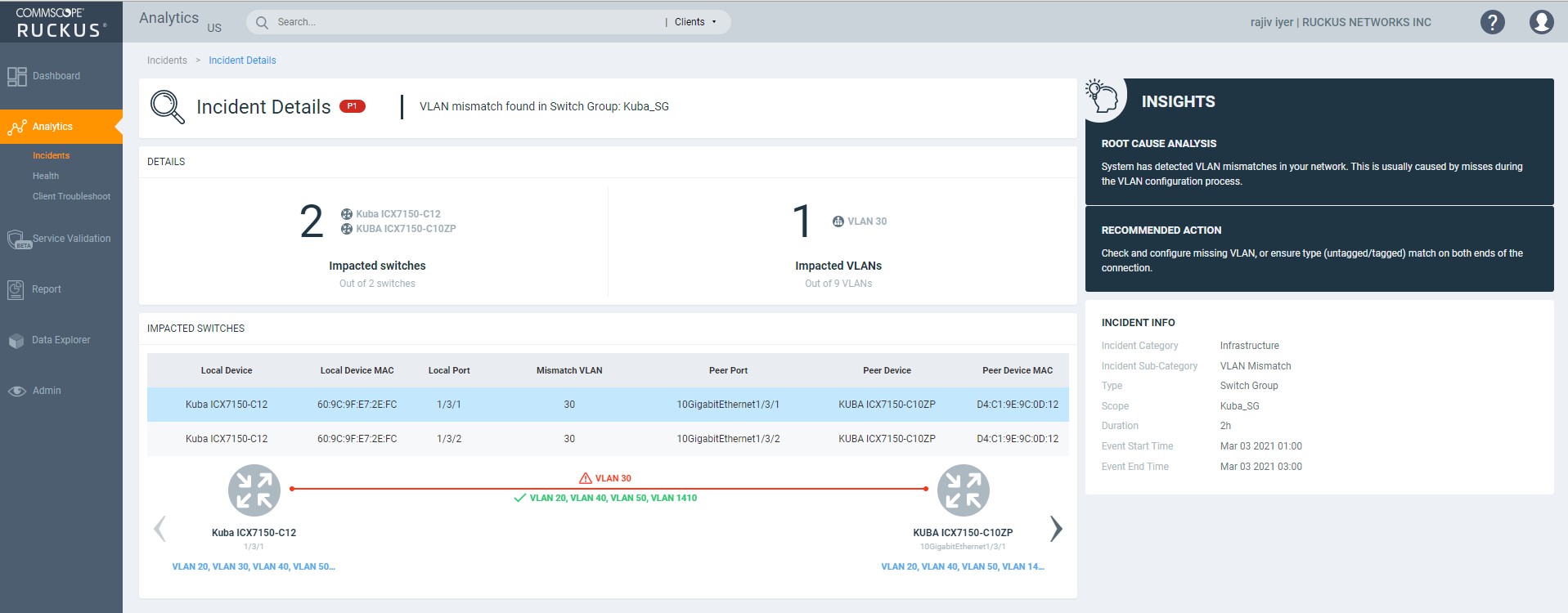Image resolution: width=1568 pixels, height=613 pixels.
Task: Navigate to Incidents breadcrumb
Action: [167, 60]
